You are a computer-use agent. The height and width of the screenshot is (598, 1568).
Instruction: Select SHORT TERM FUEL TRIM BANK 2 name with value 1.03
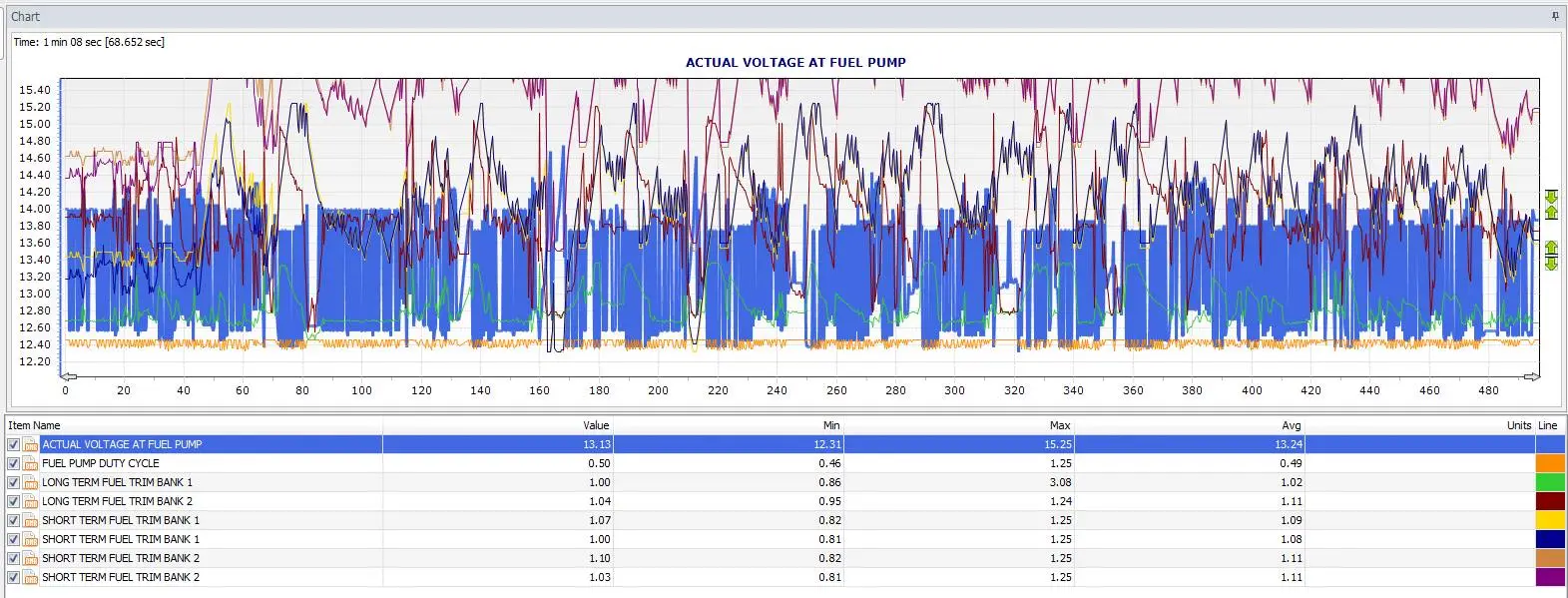(x=121, y=578)
